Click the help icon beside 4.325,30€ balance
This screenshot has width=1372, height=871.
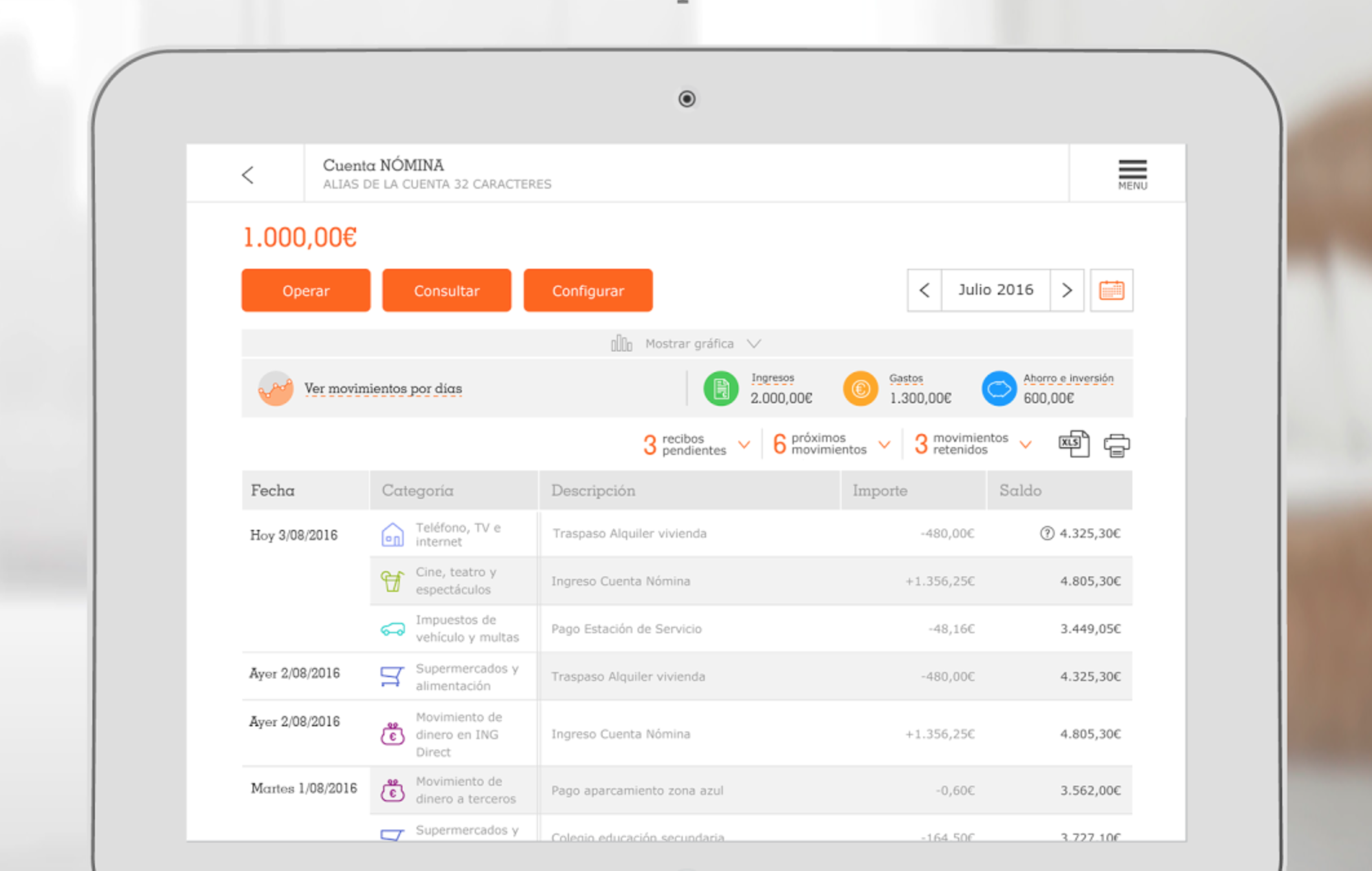(x=1046, y=533)
